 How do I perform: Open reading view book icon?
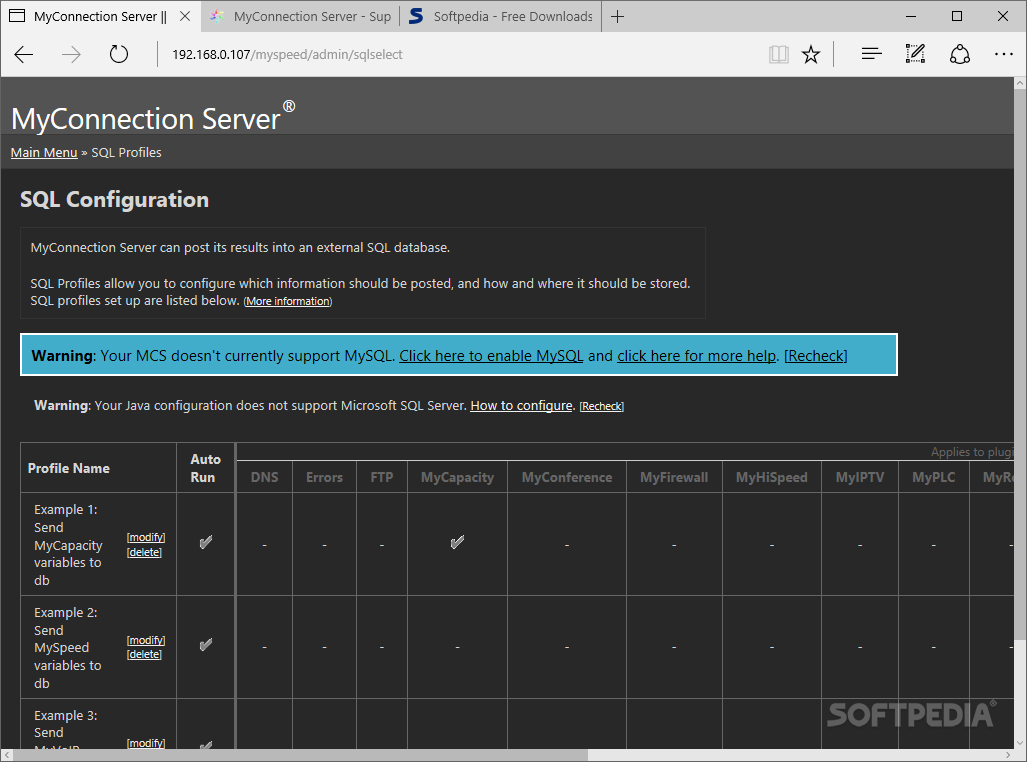(x=778, y=54)
